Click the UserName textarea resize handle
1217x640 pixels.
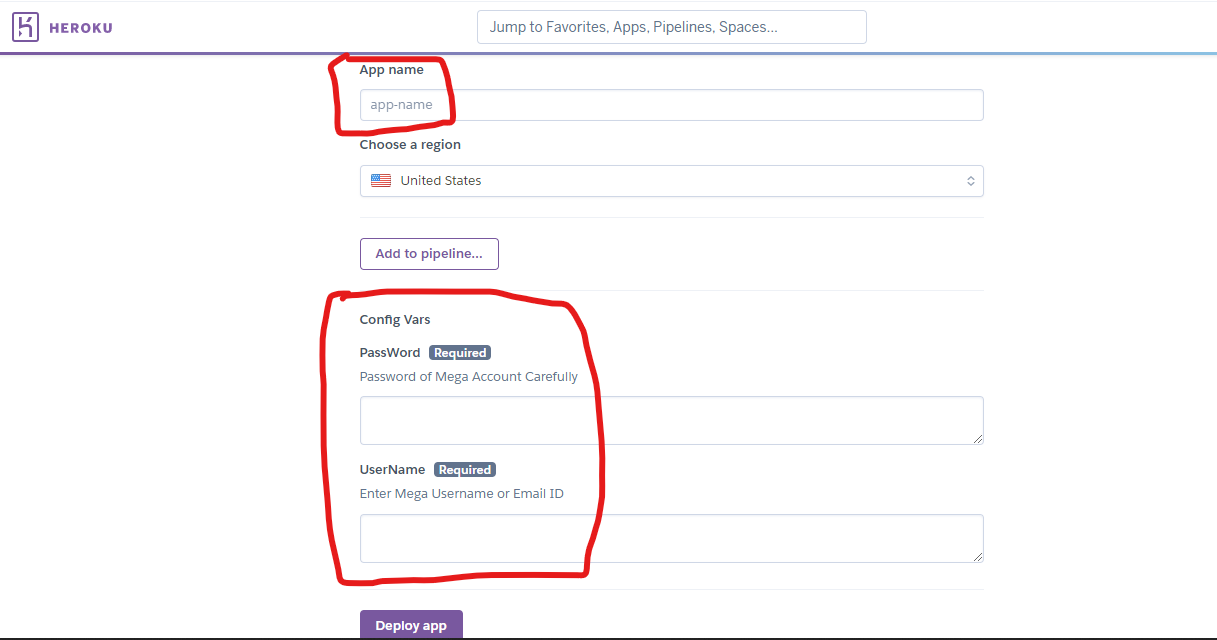click(x=977, y=556)
